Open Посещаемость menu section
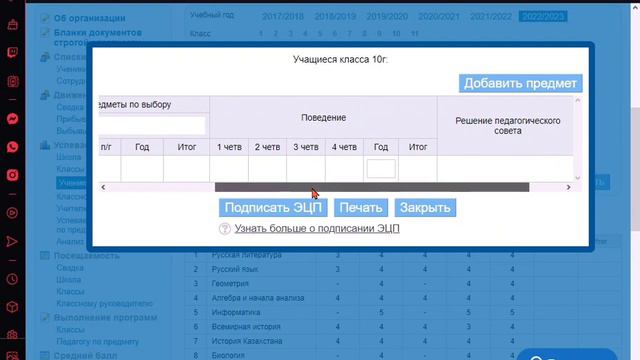The height and width of the screenshot is (360, 640). pyautogui.click(x=87, y=256)
